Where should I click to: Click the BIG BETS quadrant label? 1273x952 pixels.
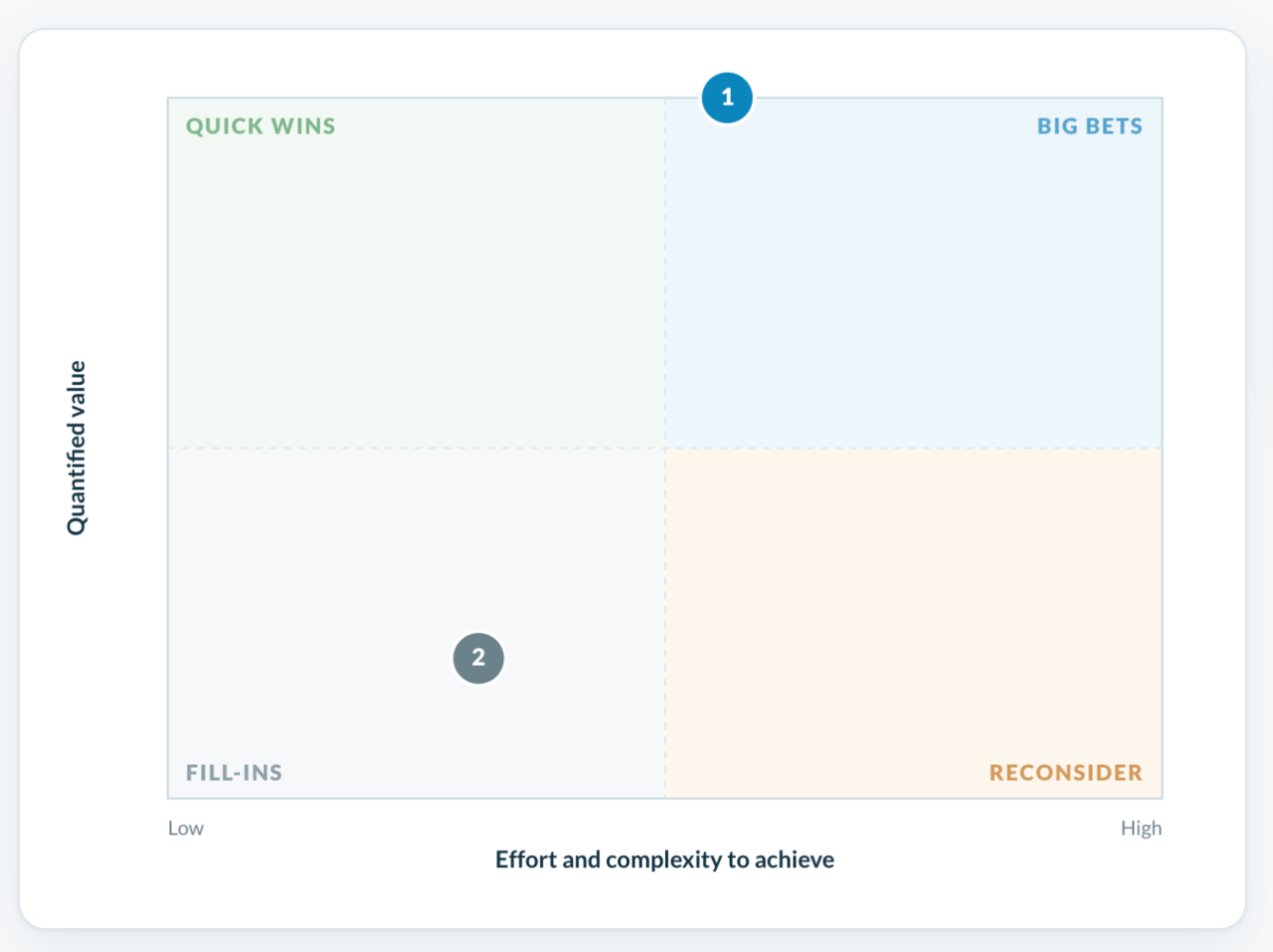click(x=1089, y=126)
